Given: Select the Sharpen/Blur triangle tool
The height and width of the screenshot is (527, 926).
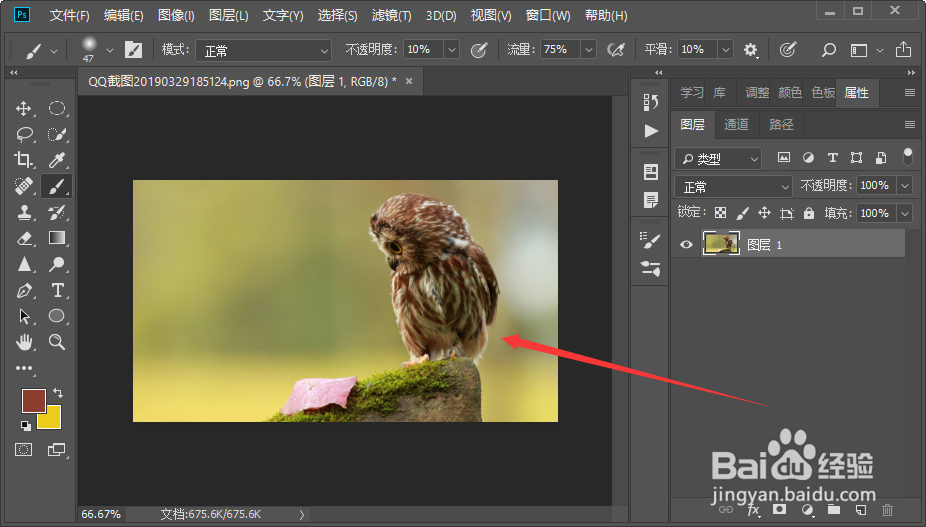Looking at the screenshot, I should pyautogui.click(x=24, y=264).
